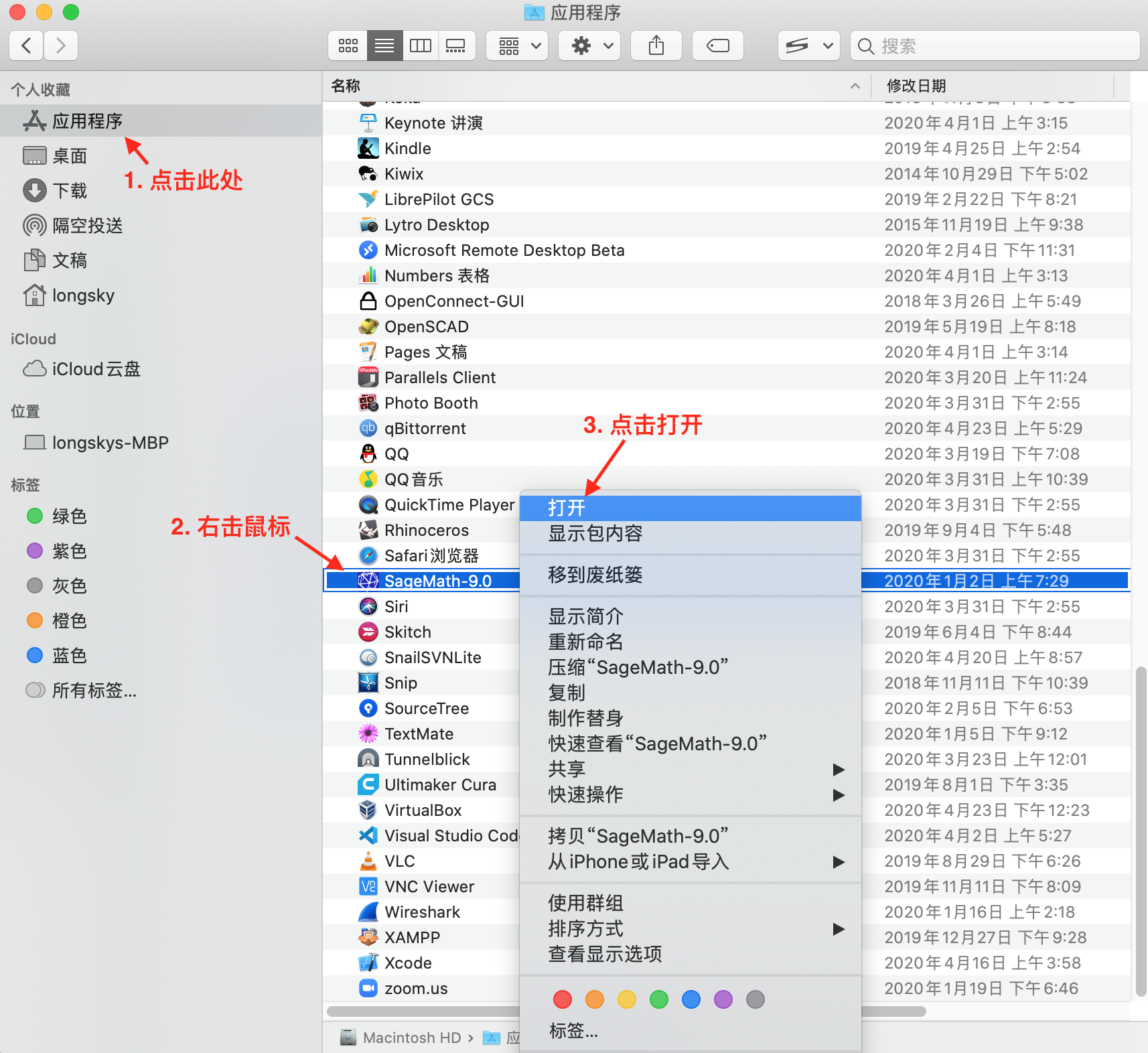
Task: Apply blue tag dot in context menu
Action: (x=691, y=999)
